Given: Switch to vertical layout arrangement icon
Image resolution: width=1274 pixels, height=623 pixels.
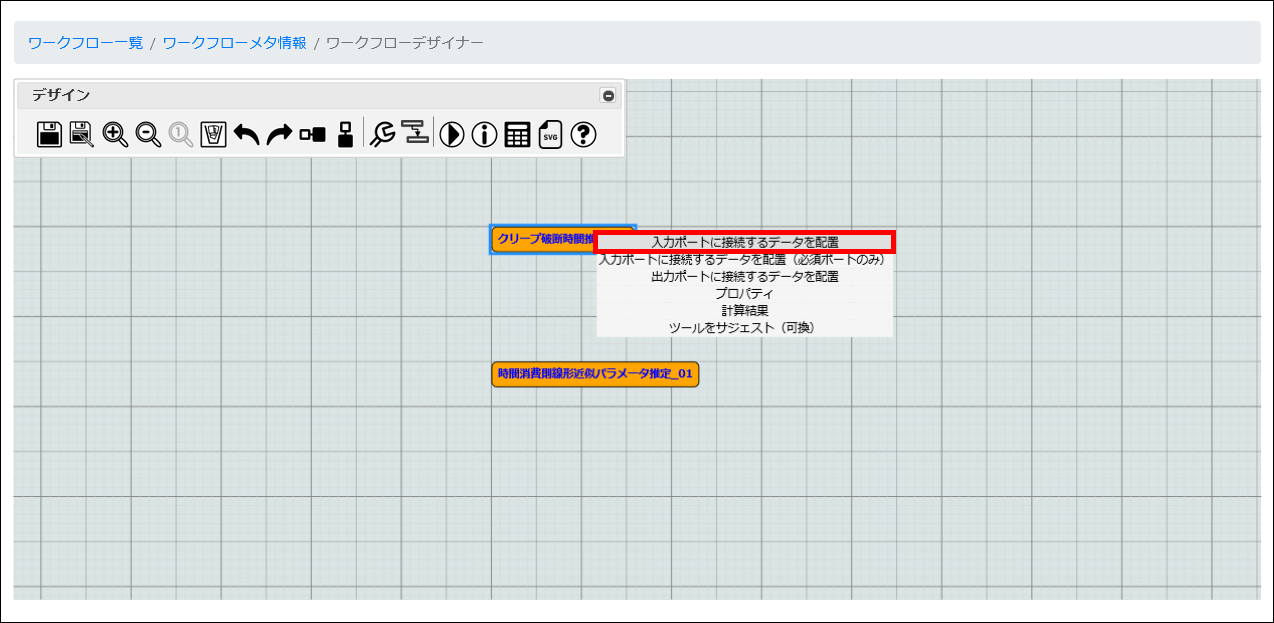Looking at the screenshot, I should point(345,134).
